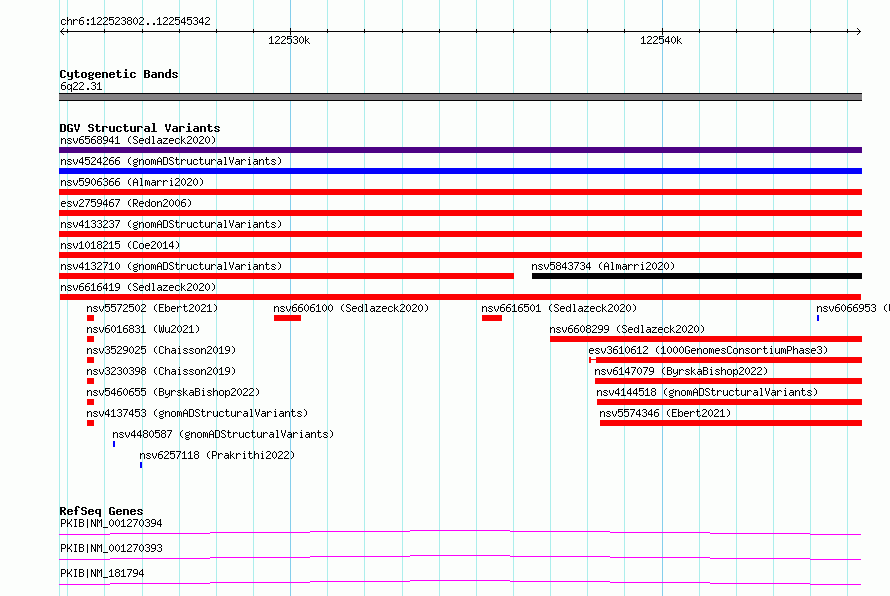Select the red nsv6616501 variant block

coord(492,318)
